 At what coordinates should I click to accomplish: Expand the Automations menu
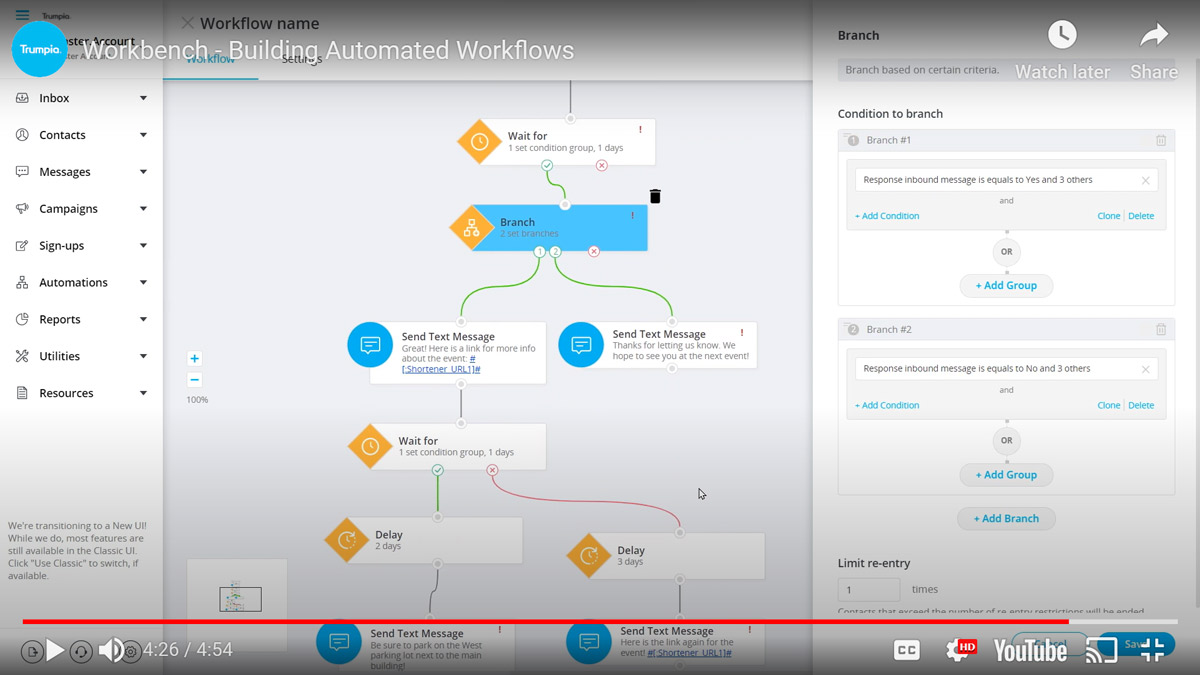click(x=143, y=283)
